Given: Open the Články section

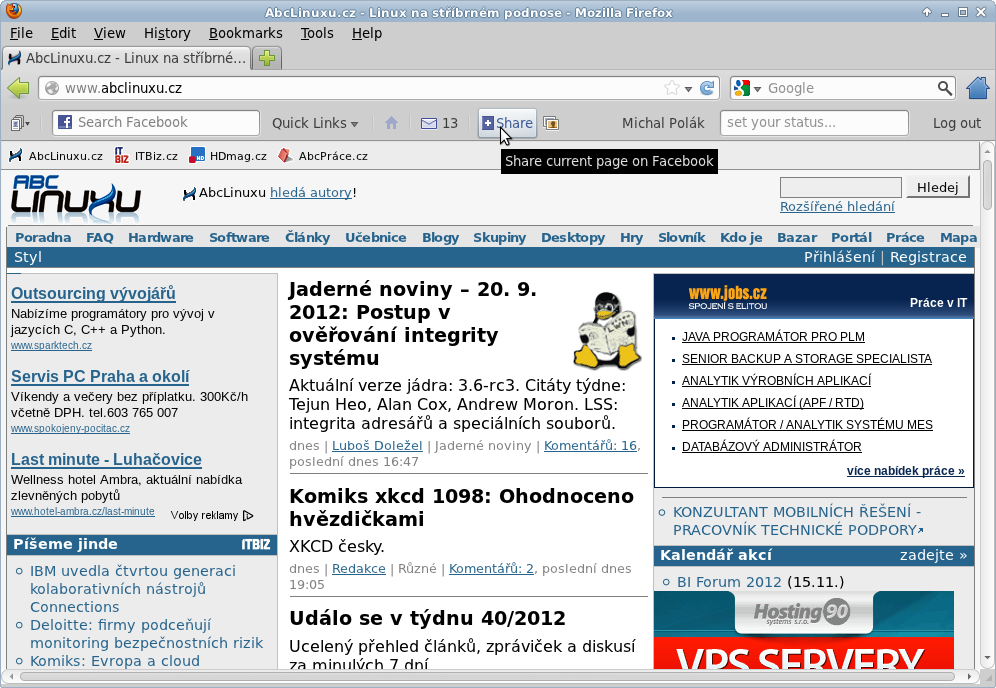Looking at the screenshot, I should point(307,238).
